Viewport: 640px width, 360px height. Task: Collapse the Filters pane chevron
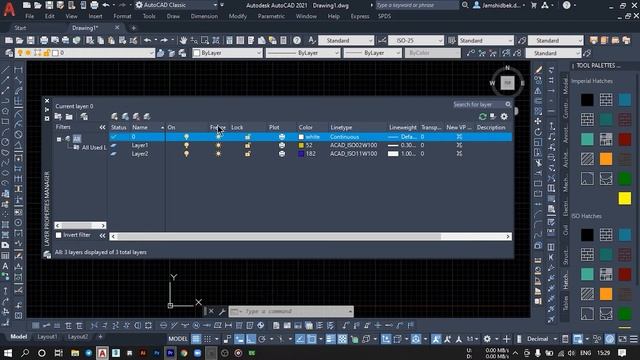[x=102, y=127]
